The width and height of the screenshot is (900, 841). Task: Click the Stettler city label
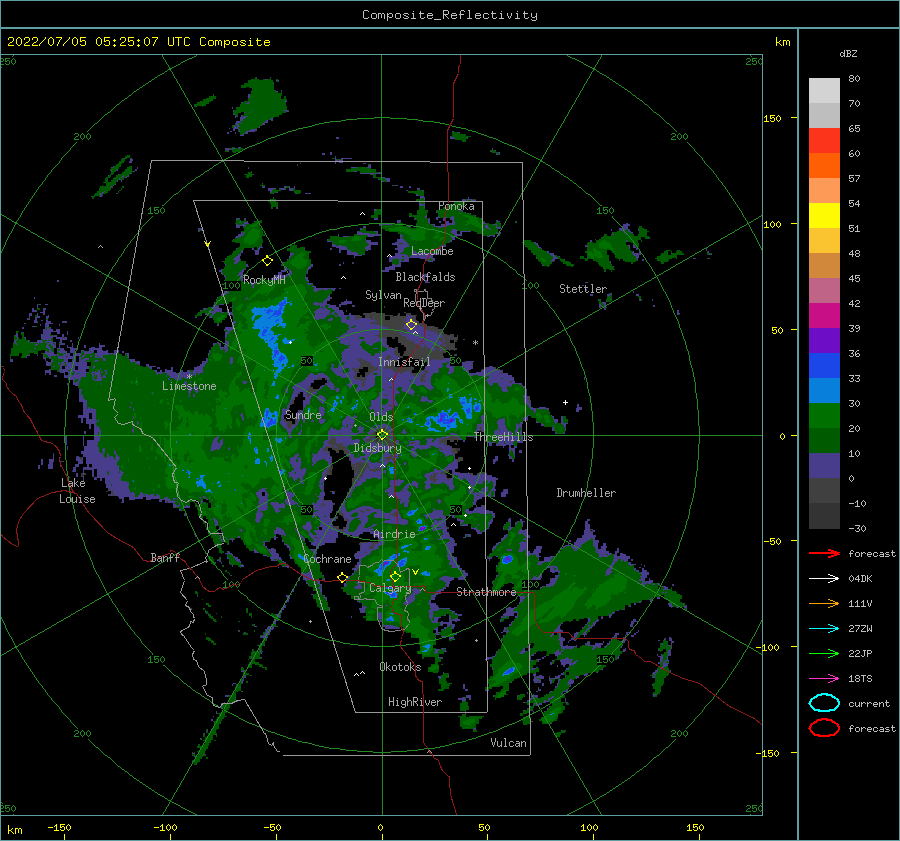583,289
